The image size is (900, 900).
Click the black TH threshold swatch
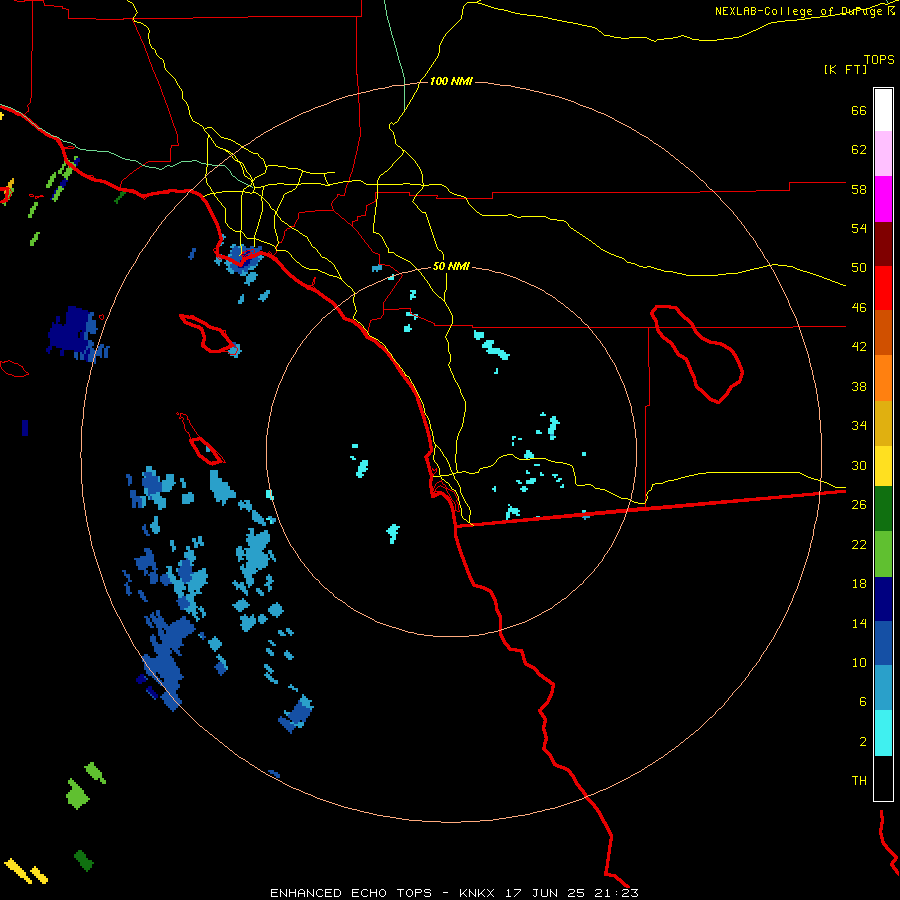click(x=883, y=778)
